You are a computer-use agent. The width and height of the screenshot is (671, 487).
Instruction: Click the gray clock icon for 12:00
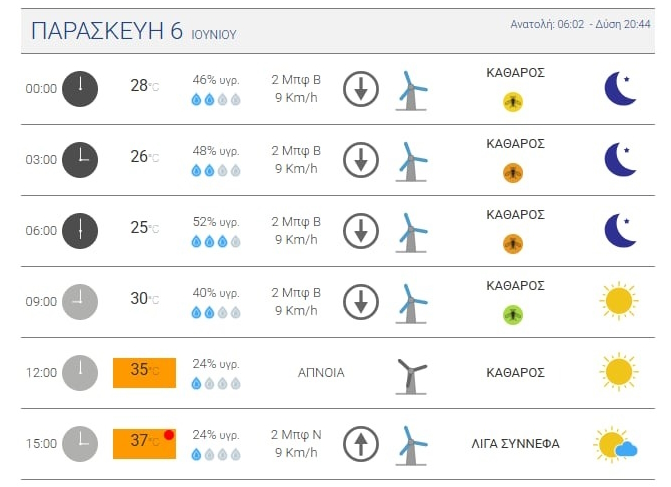(x=80, y=372)
